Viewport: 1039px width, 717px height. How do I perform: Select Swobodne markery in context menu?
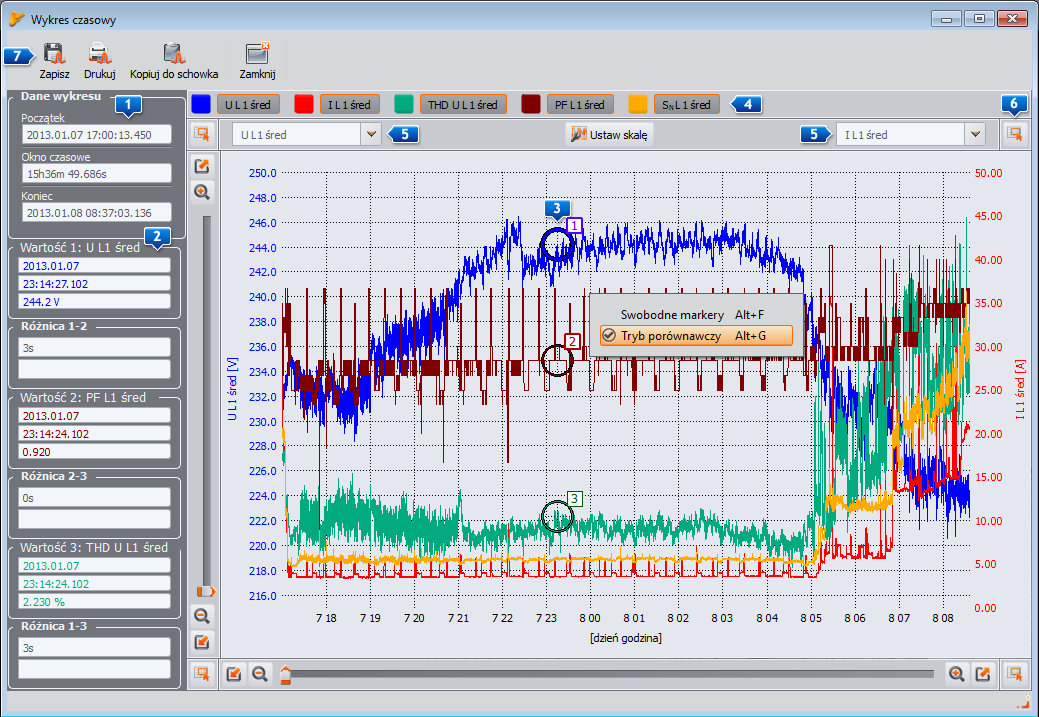[692, 315]
